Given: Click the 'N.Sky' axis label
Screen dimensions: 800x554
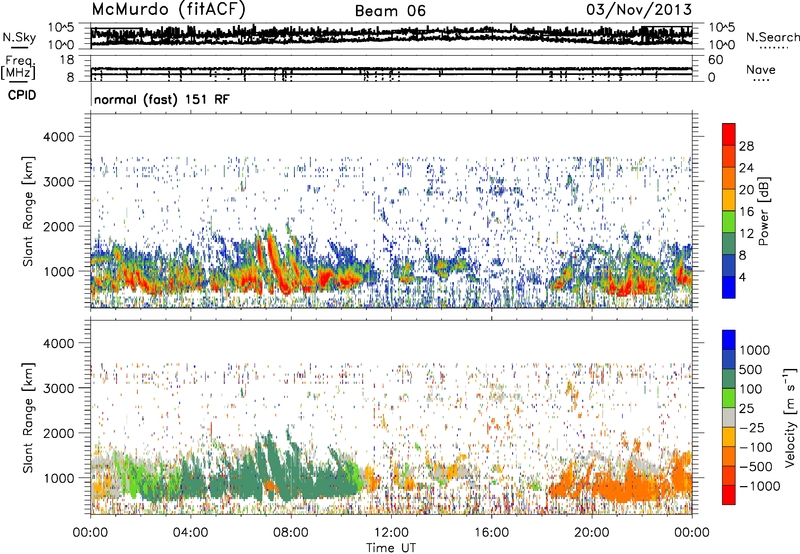Looking at the screenshot, I should [x=19, y=37].
